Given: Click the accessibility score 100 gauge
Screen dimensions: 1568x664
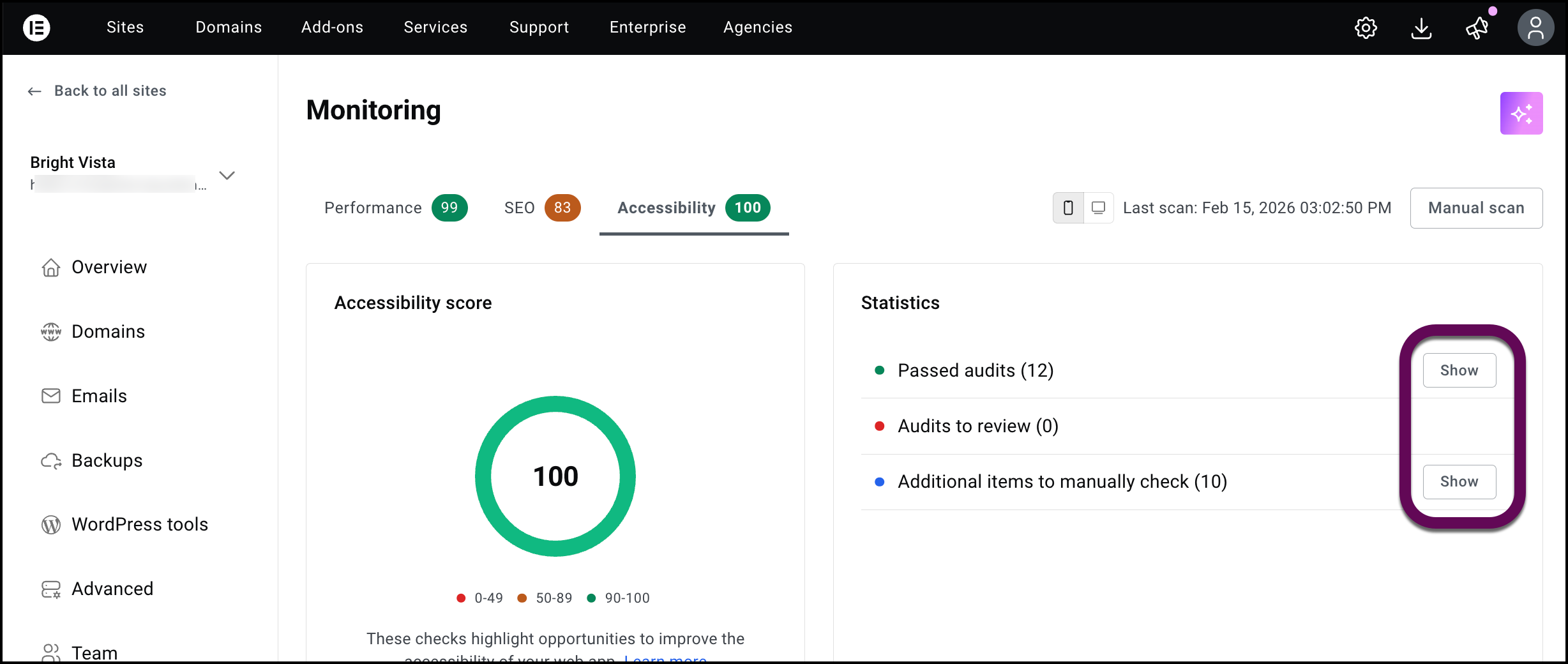Looking at the screenshot, I should coord(555,476).
